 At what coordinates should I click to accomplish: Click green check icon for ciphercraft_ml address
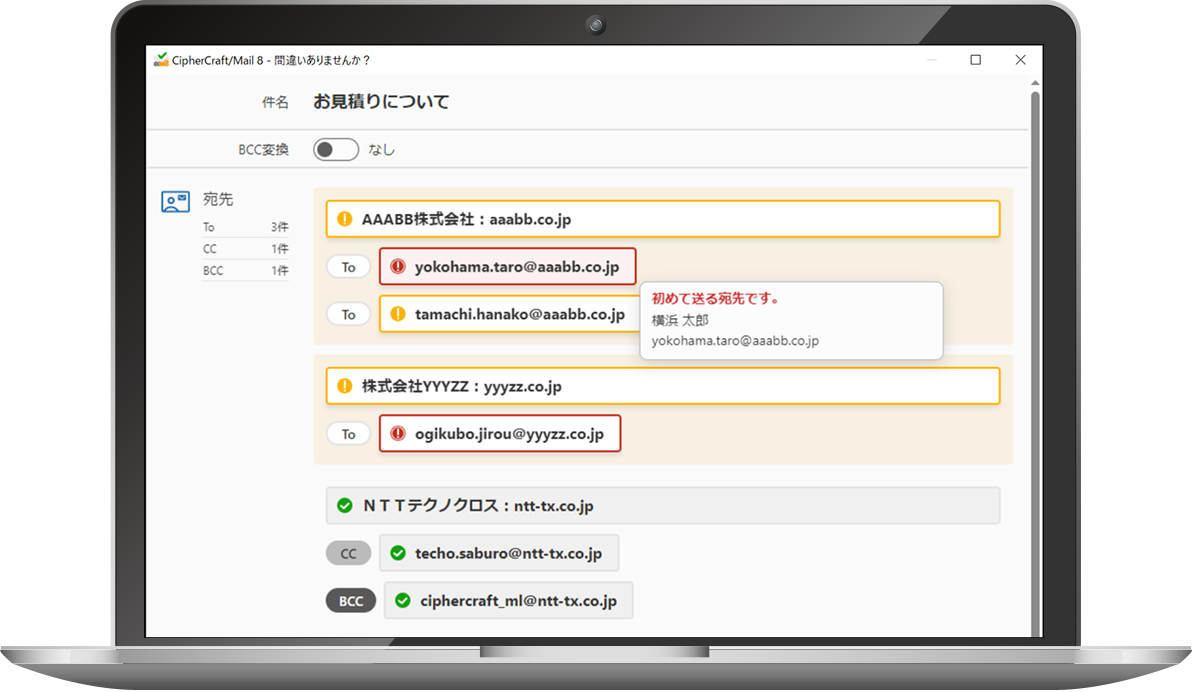click(x=403, y=601)
